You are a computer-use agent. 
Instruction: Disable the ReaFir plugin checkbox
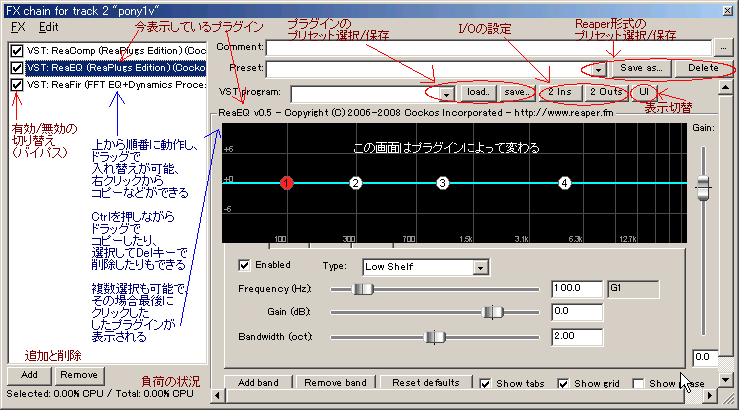(x=16, y=86)
